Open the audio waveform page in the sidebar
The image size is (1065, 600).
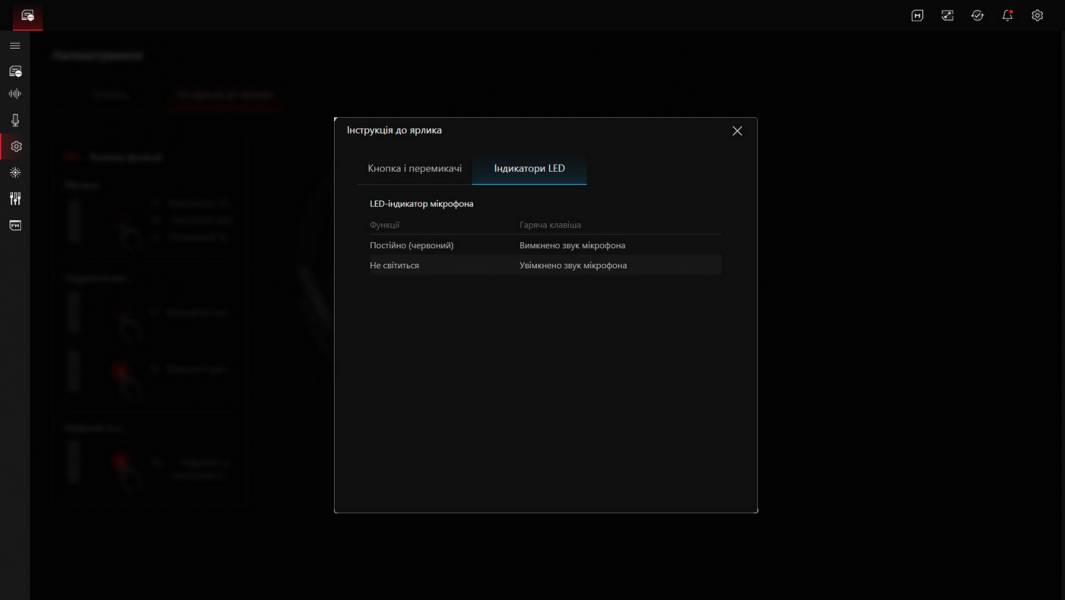click(15, 94)
